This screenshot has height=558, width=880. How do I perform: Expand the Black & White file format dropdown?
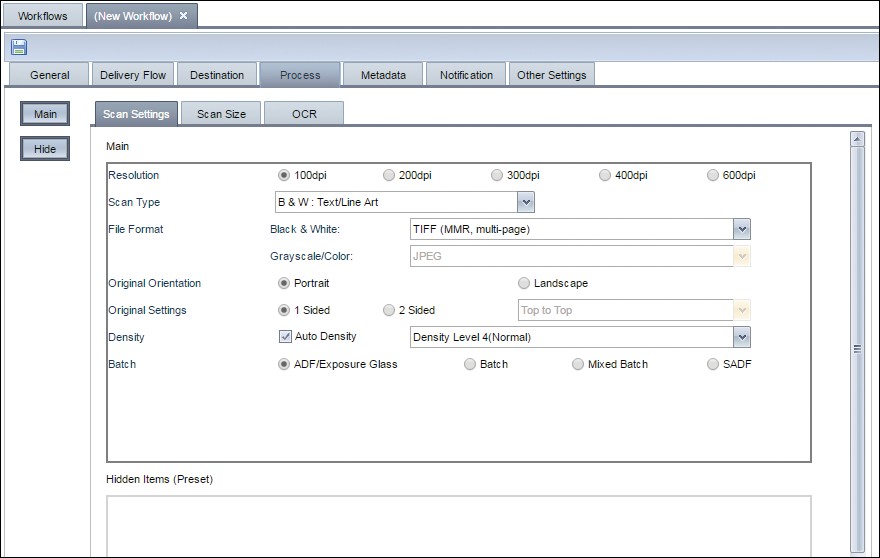click(x=741, y=229)
